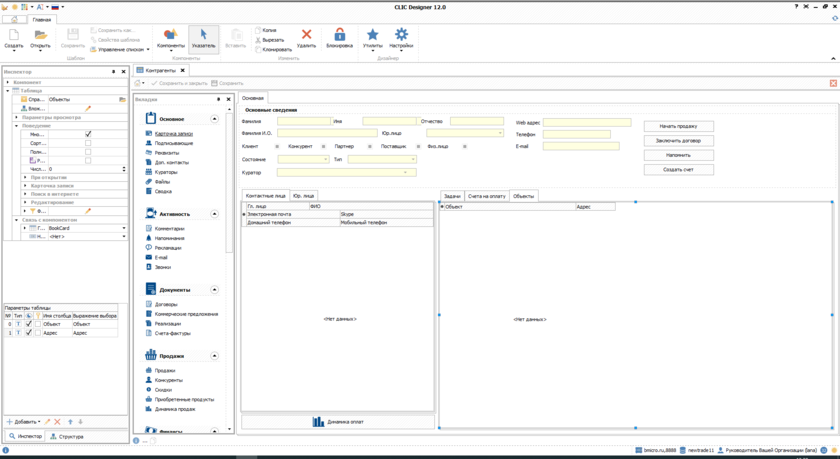Click the Добавить button in Инспектор

(x=23, y=422)
